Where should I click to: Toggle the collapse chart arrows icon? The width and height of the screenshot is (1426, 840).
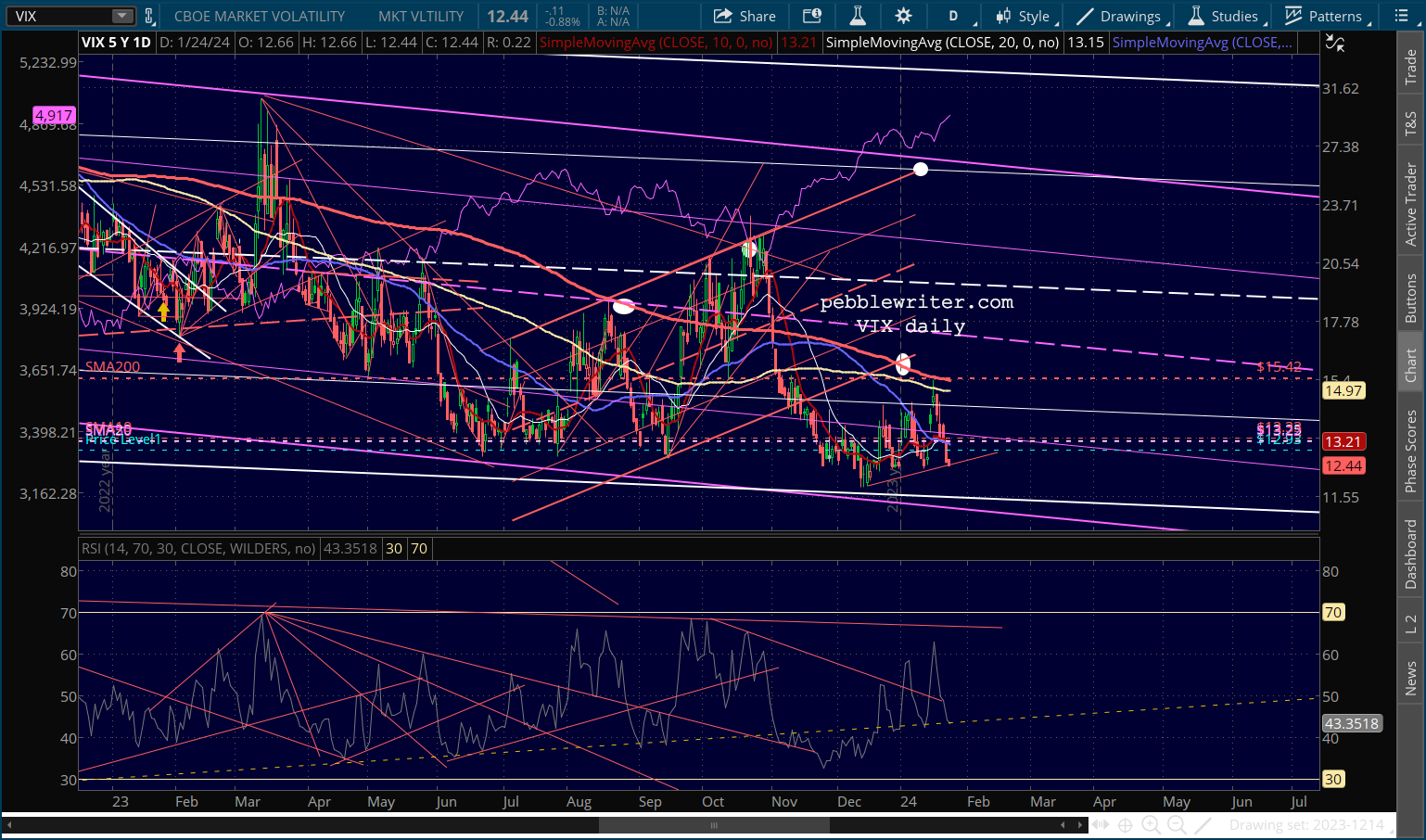click(x=1334, y=42)
